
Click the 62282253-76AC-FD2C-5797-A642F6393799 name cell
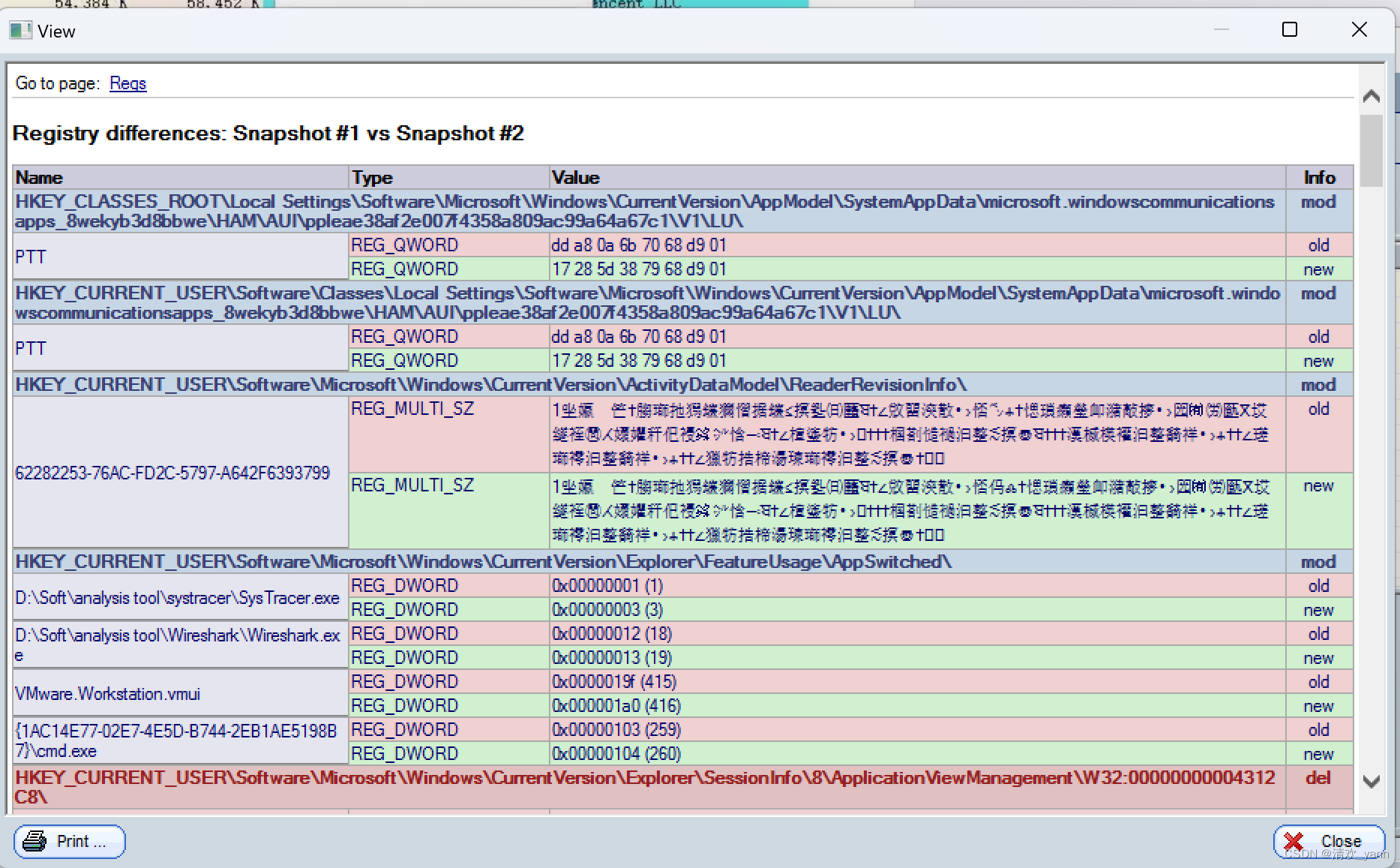(181, 473)
